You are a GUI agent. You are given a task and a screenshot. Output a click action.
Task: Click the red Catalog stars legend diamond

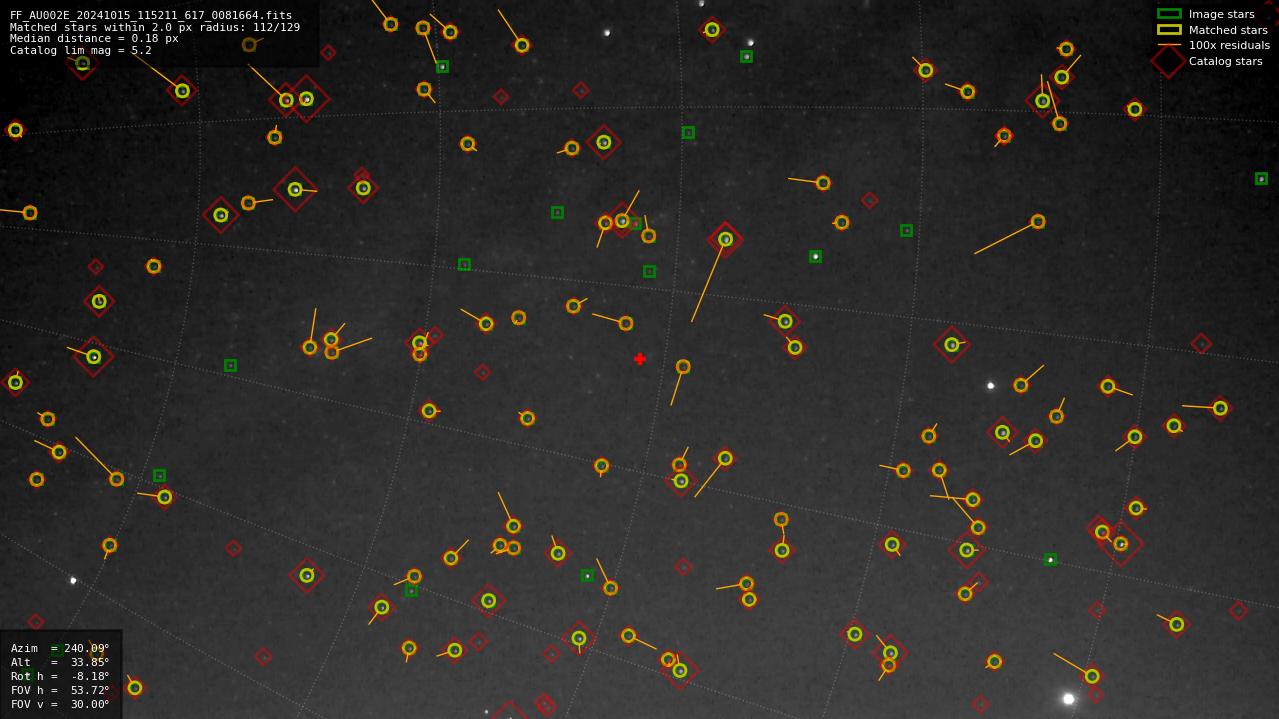point(1168,61)
